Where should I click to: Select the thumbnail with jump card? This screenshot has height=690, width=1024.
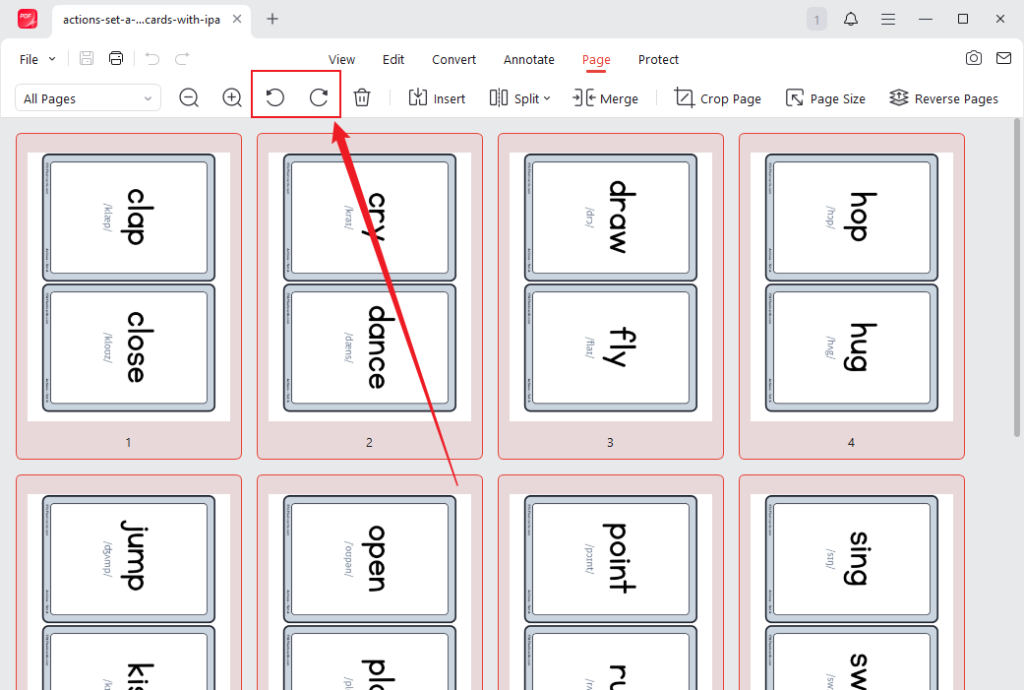129,582
